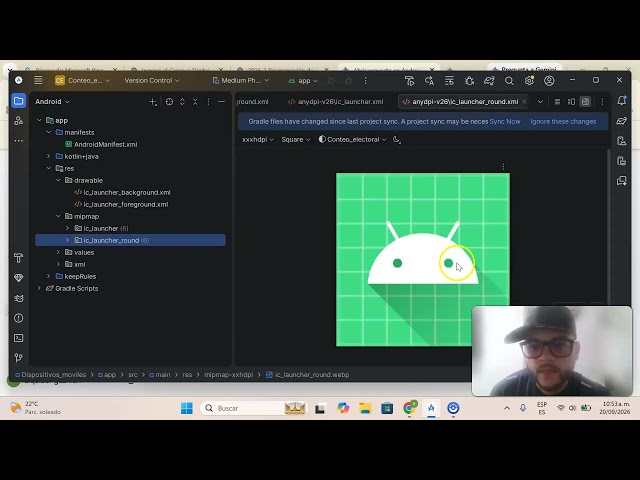Select the values folder
The height and width of the screenshot is (480, 640).
pyautogui.click(x=80, y=252)
